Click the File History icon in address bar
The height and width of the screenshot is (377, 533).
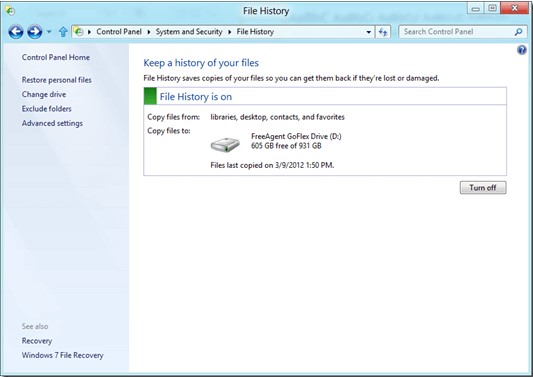79,32
